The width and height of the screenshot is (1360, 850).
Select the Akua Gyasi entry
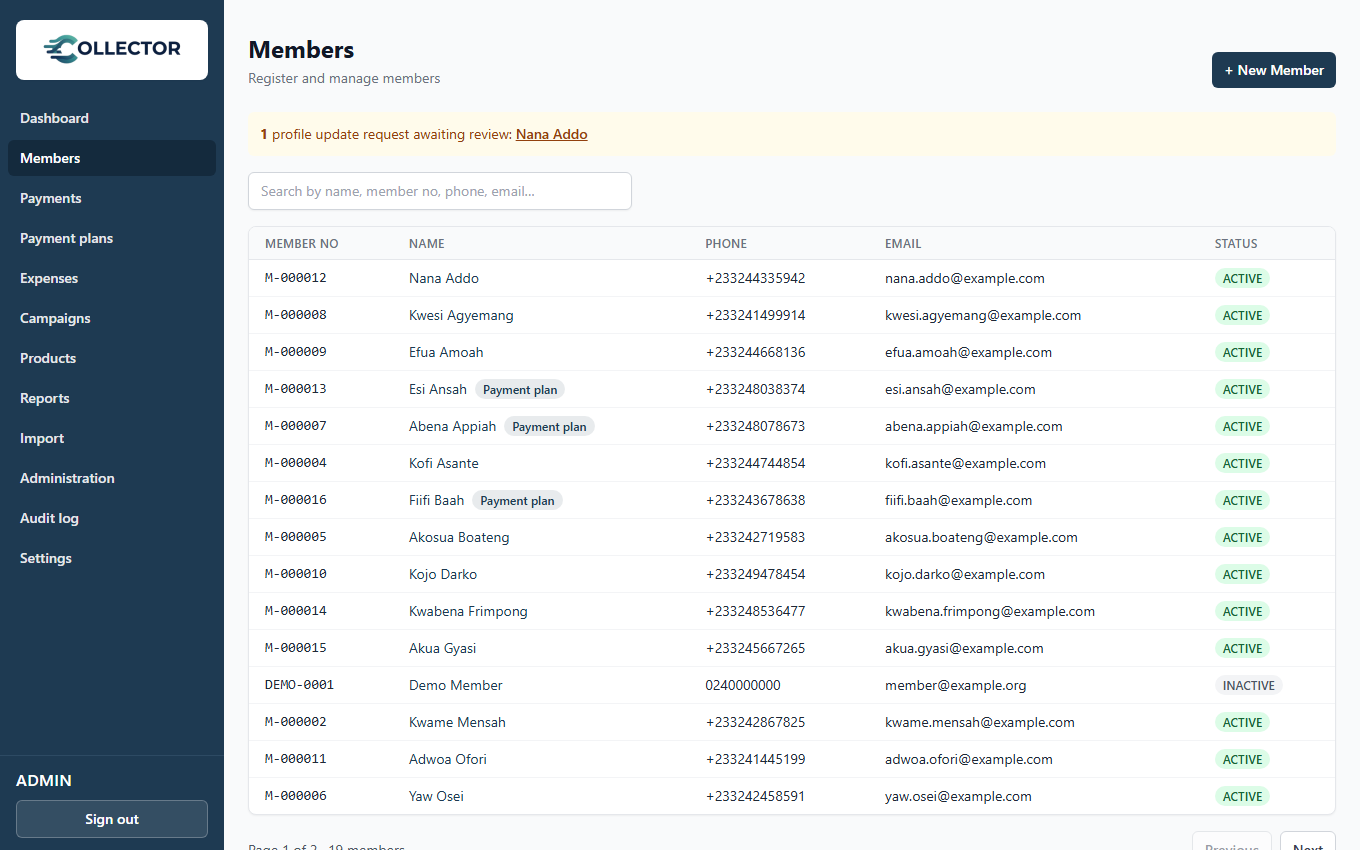tap(442, 648)
